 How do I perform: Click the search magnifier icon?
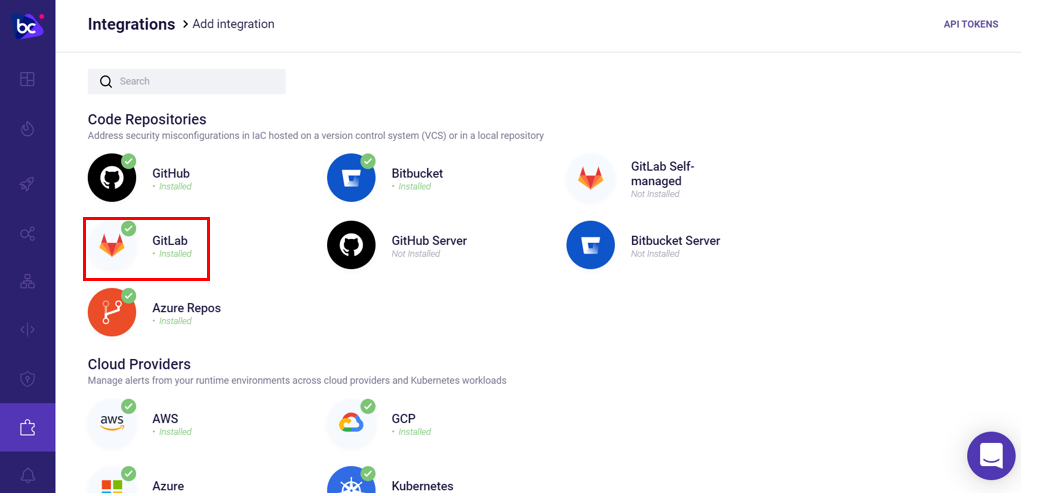click(106, 81)
